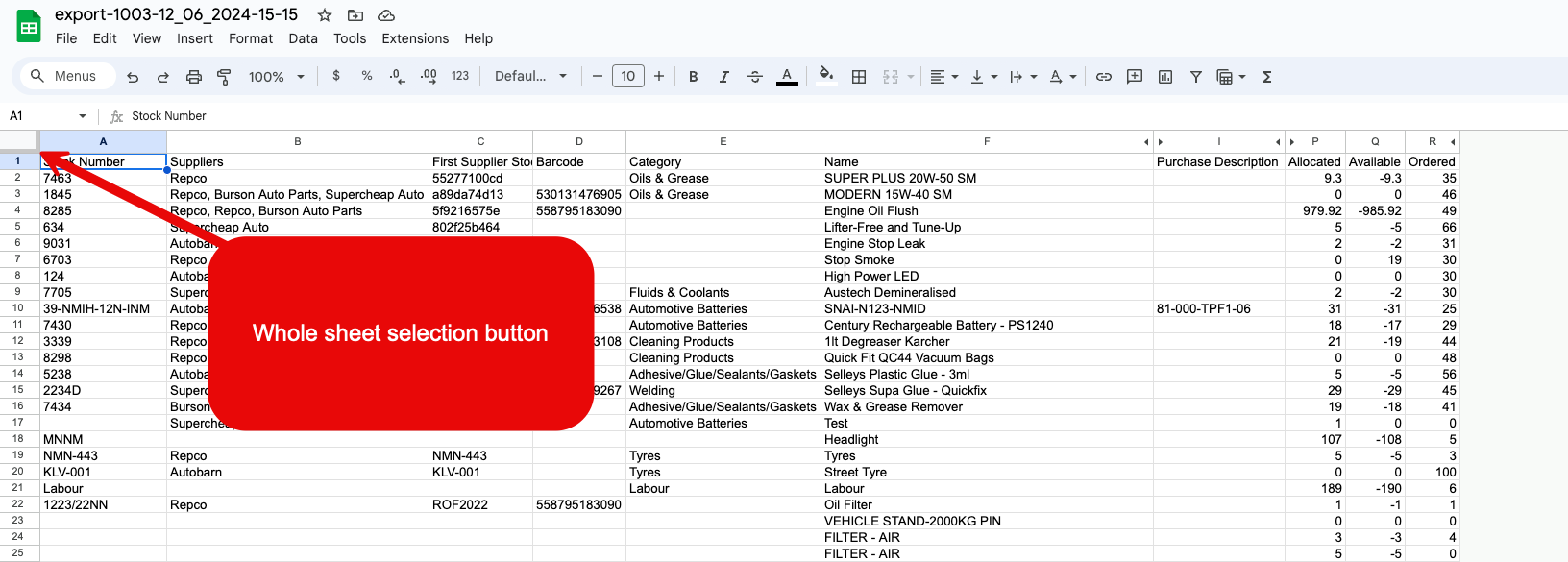Select row 10 header

[x=18, y=308]
